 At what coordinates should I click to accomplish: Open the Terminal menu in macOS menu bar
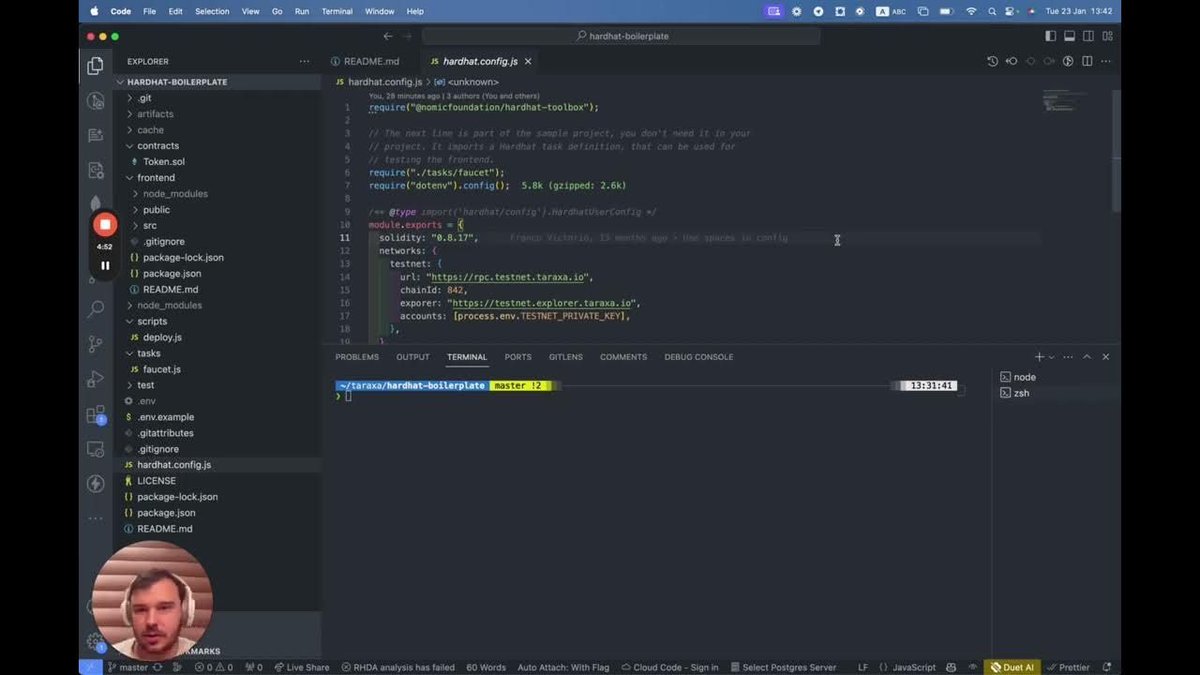[x=337, y=11]
